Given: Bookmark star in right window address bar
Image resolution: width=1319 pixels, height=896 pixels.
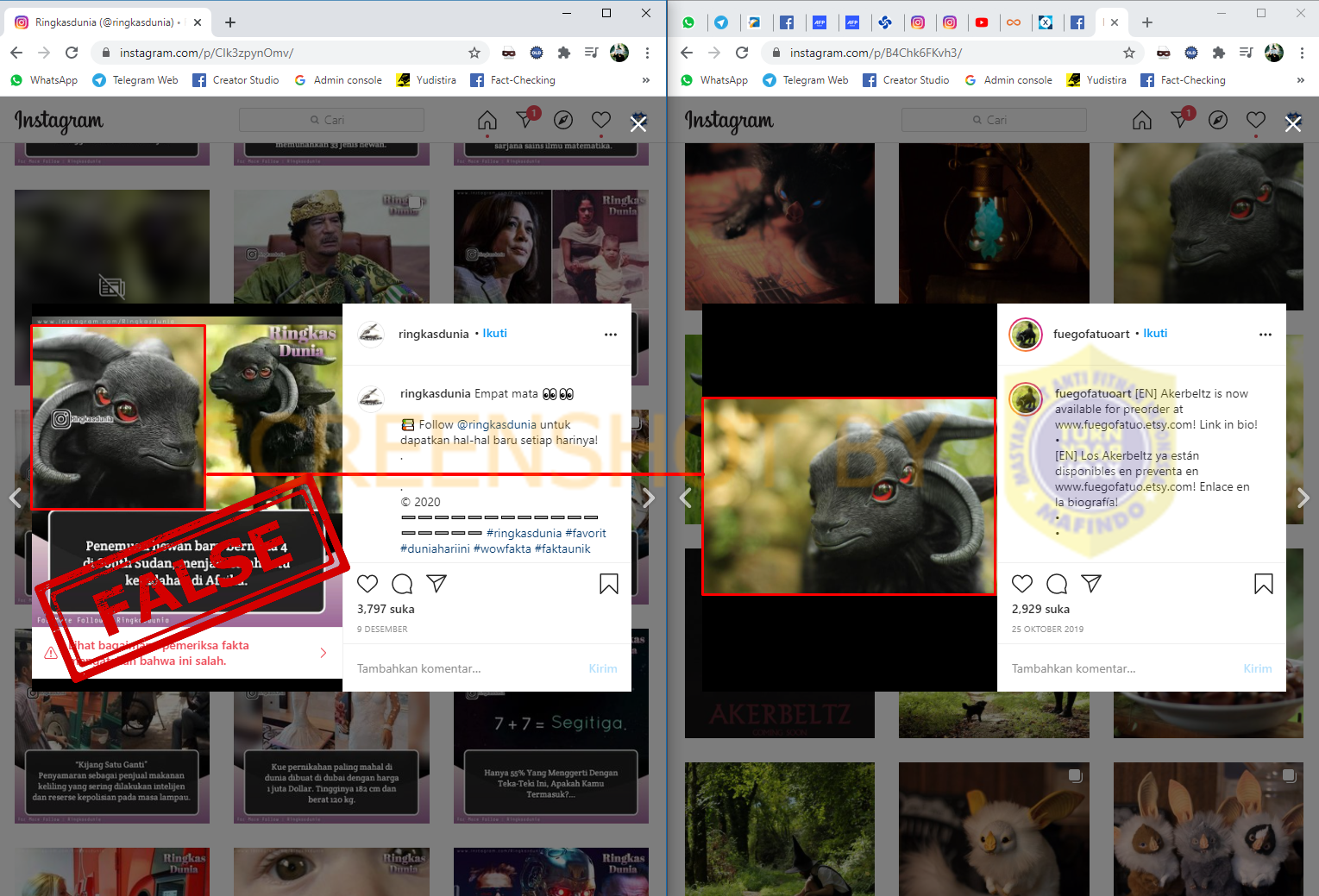Looking at the screenshot, I should [1129, 53].
